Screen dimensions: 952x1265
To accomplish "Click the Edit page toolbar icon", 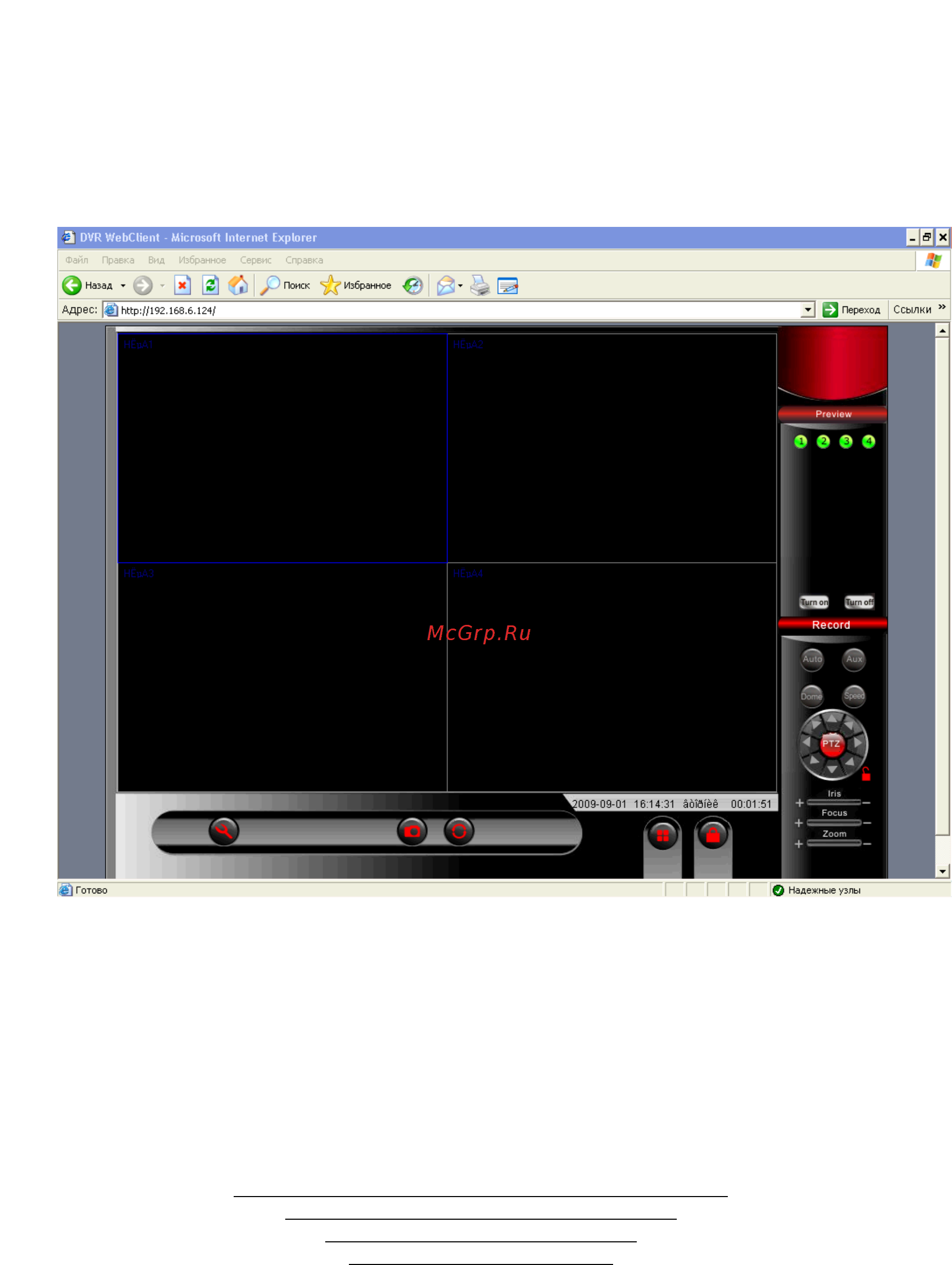I will (508, 285).
